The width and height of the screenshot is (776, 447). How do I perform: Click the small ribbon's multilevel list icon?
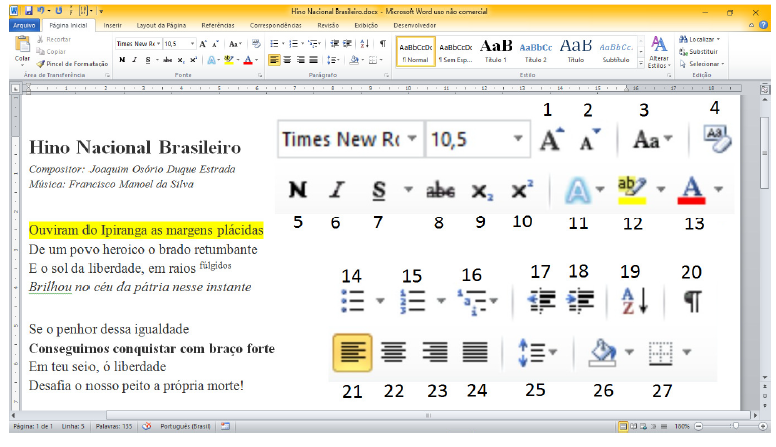[313, 44]
